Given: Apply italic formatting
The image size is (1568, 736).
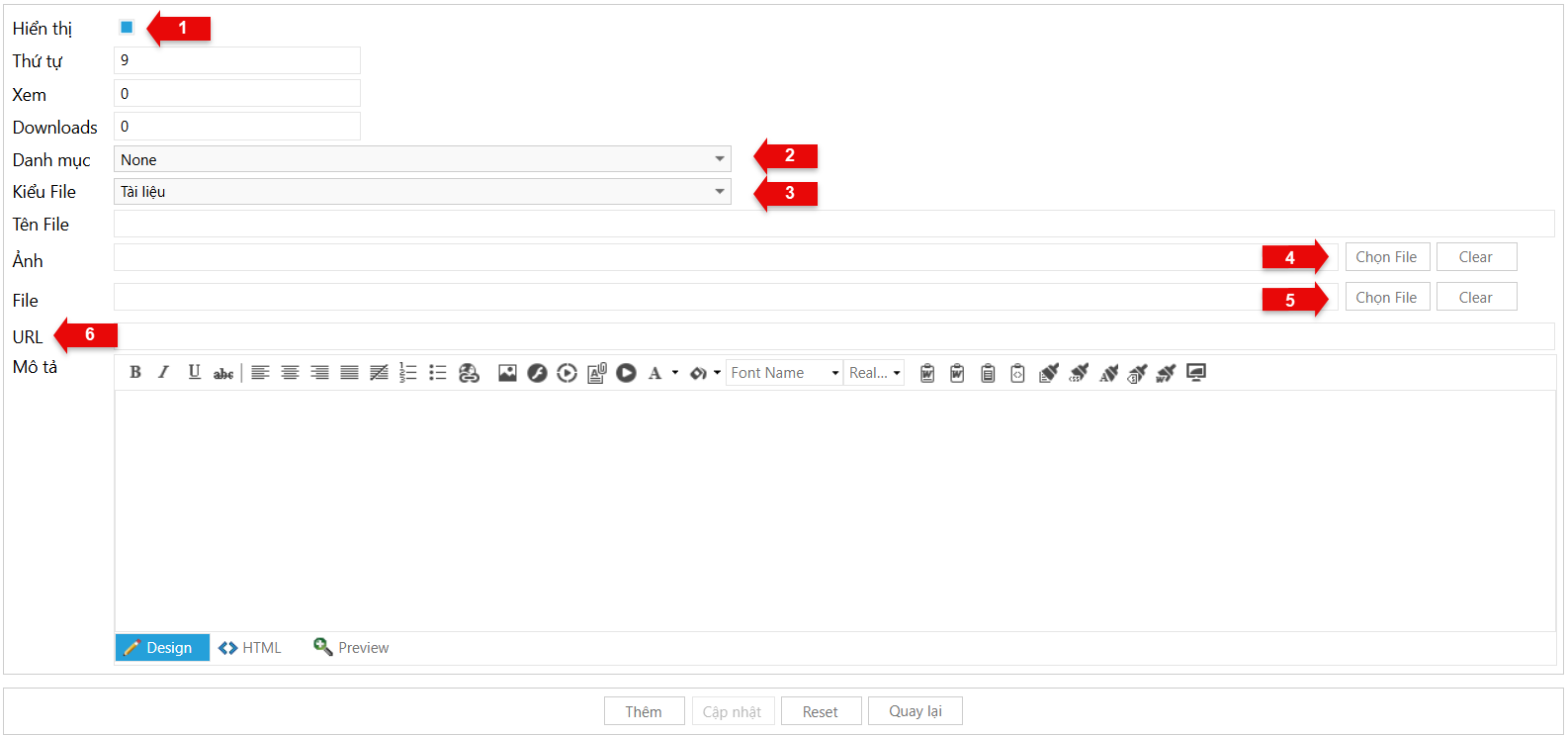Looking at the screenshot, I should point(164,373).
